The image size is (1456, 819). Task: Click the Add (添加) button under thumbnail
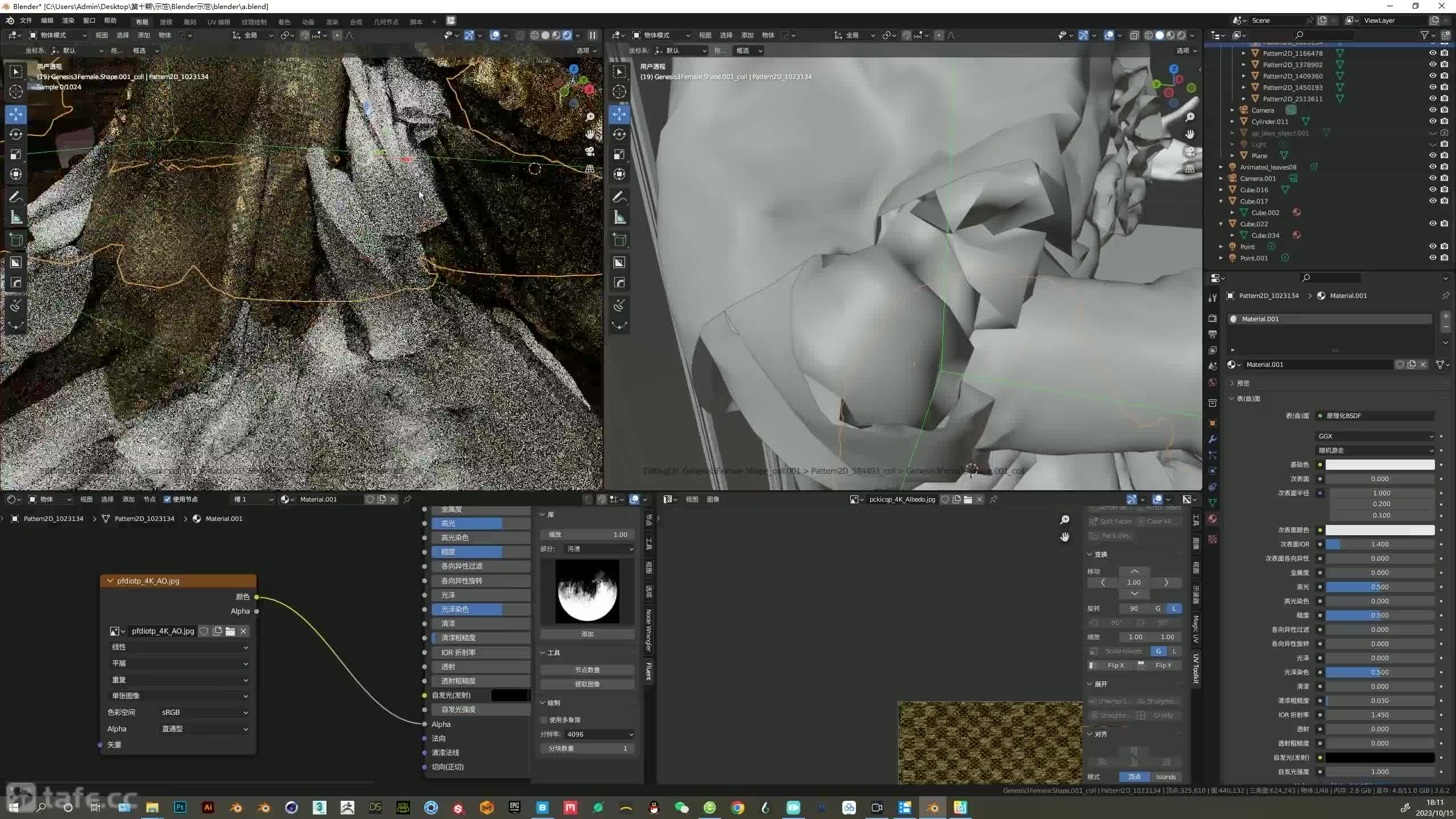coord(588,634)
